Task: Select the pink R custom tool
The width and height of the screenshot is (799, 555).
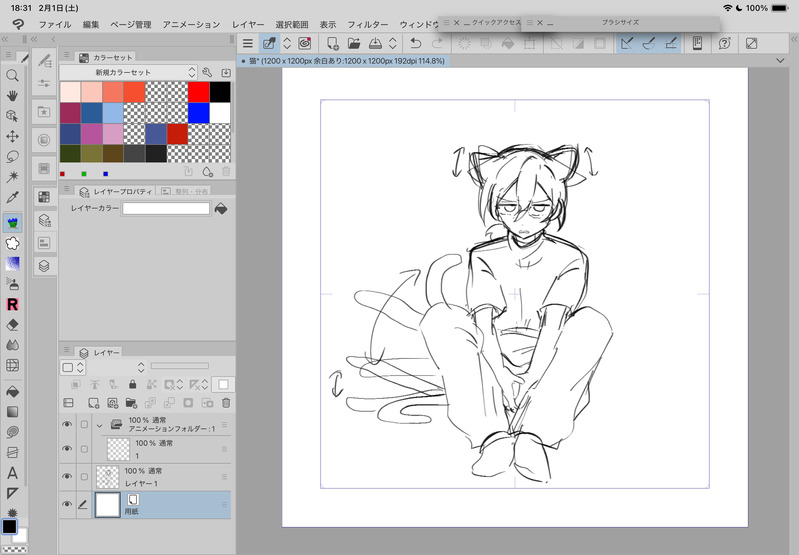Action: click(12, 304)
